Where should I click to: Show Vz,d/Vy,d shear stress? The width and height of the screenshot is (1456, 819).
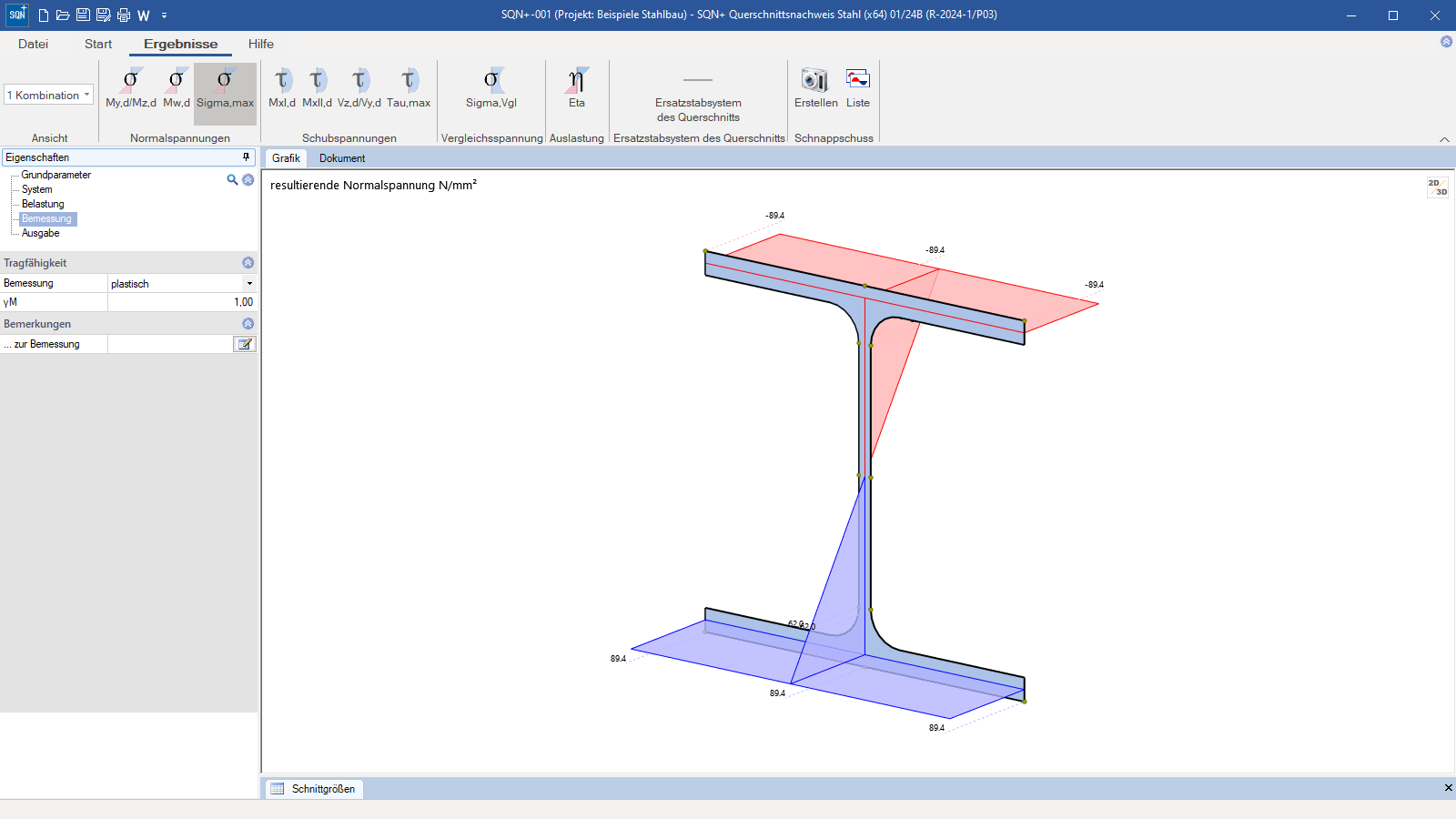tap(359, 88)
